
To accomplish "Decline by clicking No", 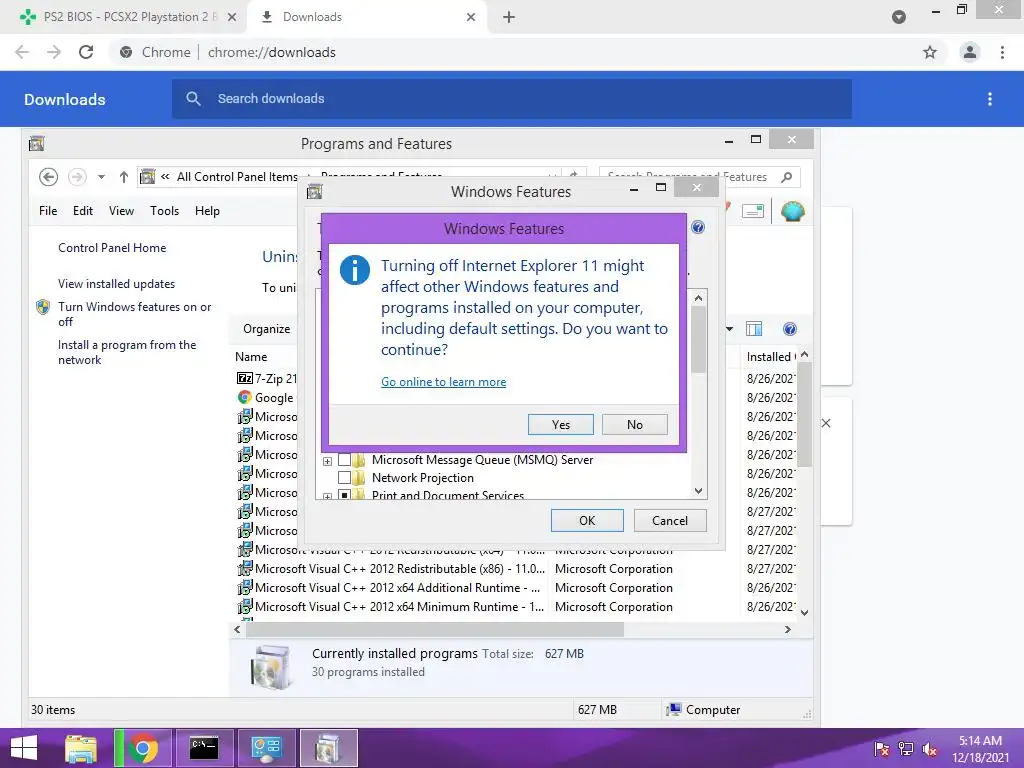I will click(634, 424).
